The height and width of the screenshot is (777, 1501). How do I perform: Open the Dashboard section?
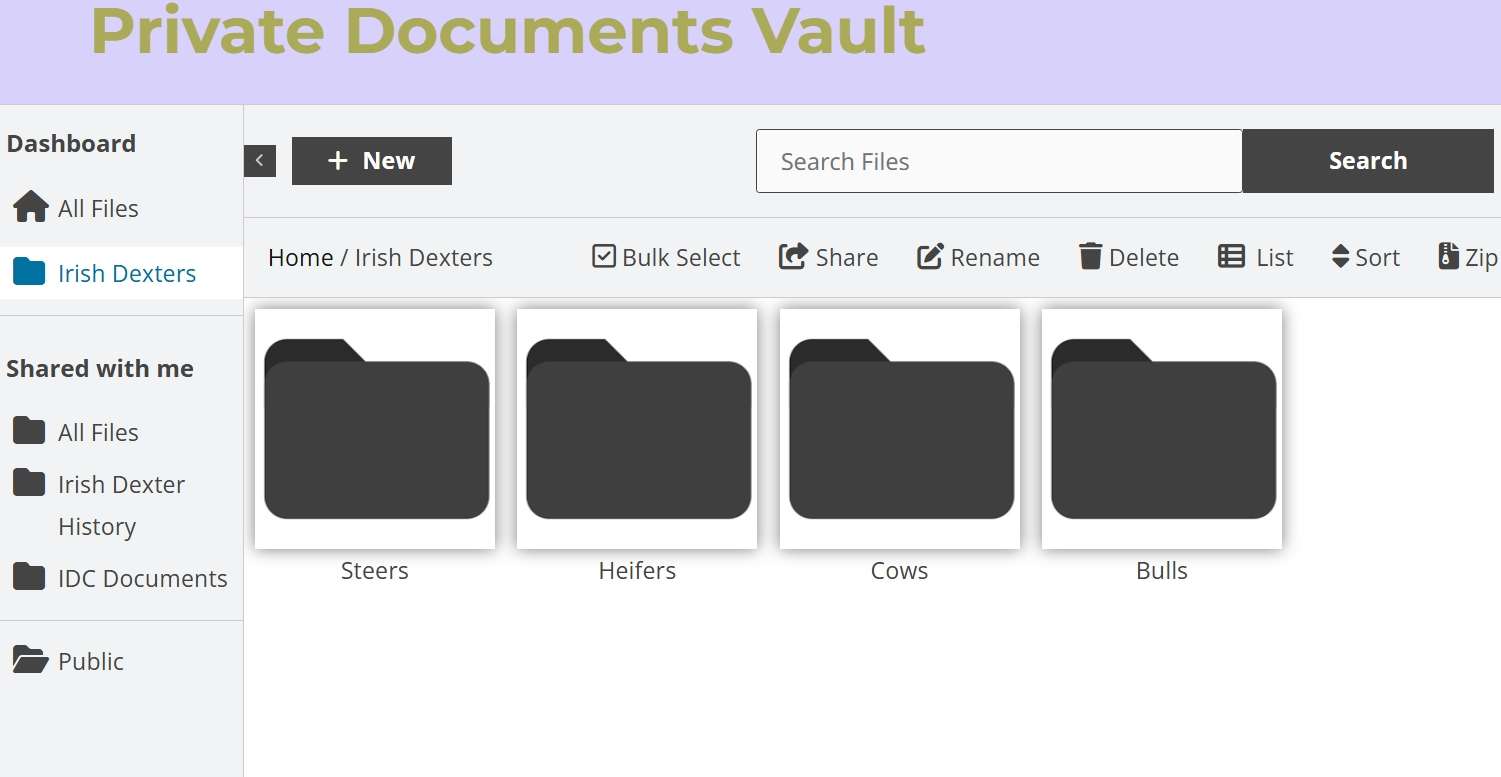click(71, 143)
